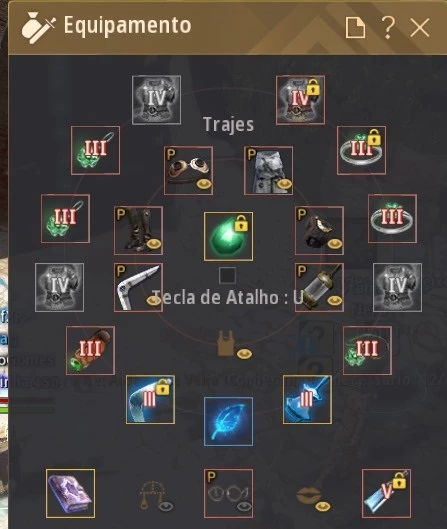Select the locked tier III blue main weapon
447x529 pixels.
[150, 399]
